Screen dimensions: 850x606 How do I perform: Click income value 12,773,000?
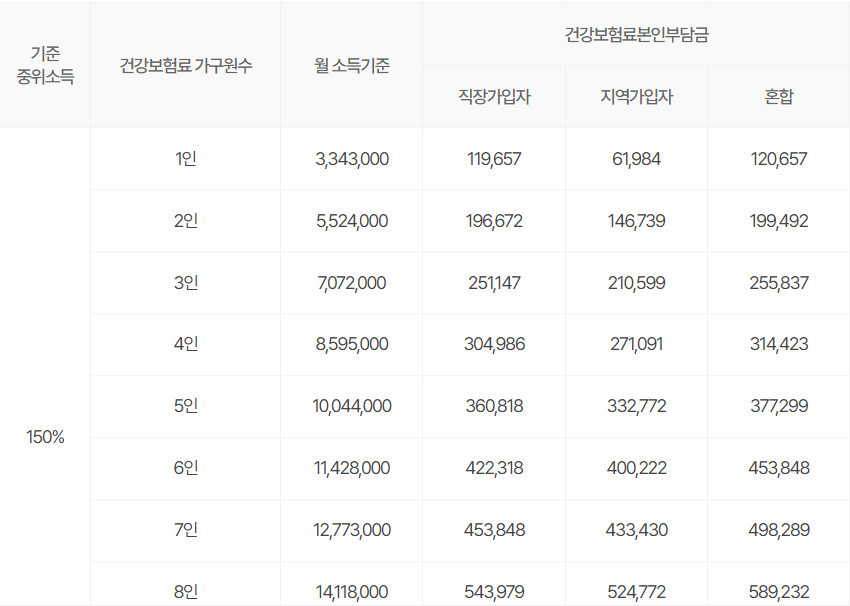coord(351,530)
